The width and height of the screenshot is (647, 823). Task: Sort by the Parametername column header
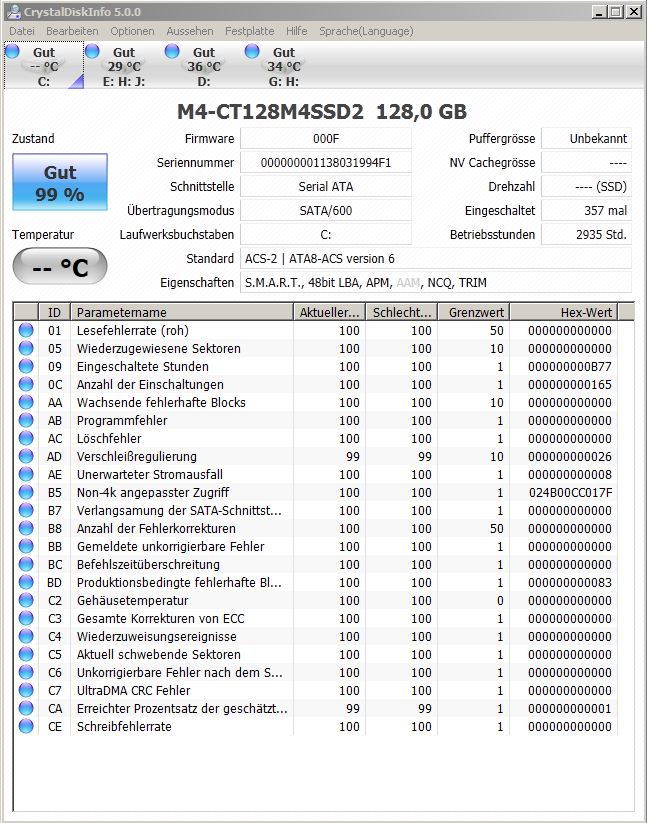click(182, 312)
